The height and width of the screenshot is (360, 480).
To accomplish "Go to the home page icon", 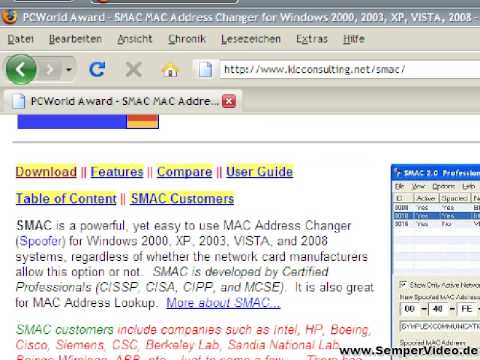I will tap(170, 70).
